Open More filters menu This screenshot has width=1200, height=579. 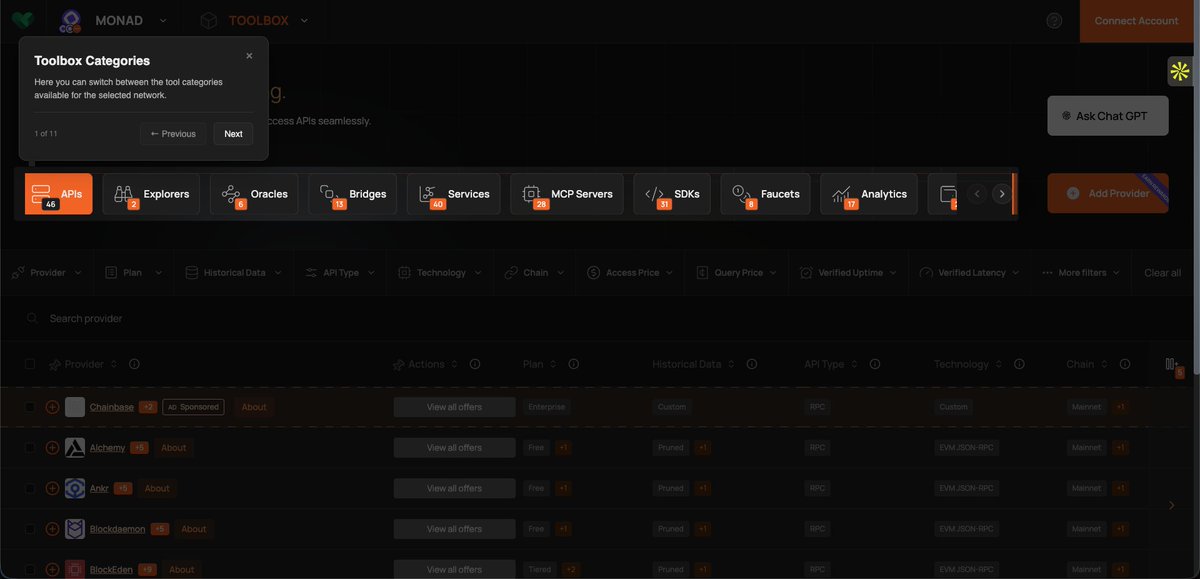tap(1081, 272)
